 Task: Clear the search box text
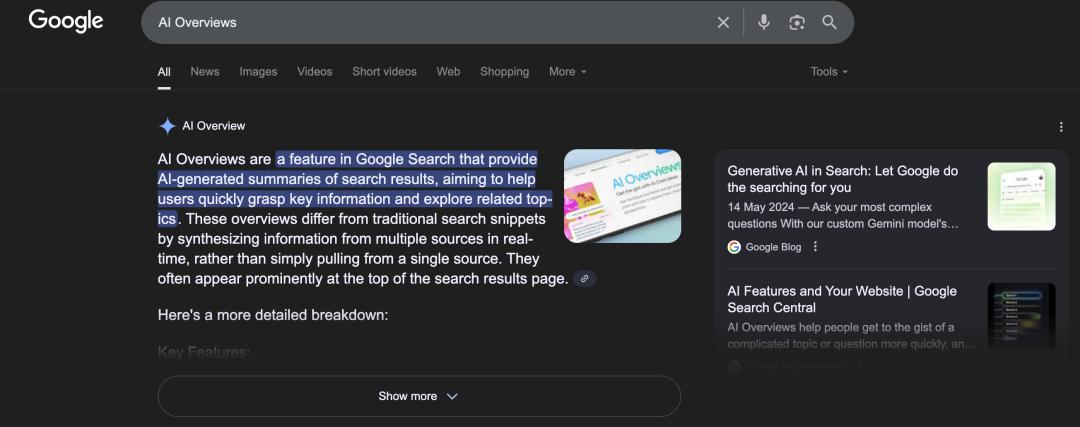point(723,22)
